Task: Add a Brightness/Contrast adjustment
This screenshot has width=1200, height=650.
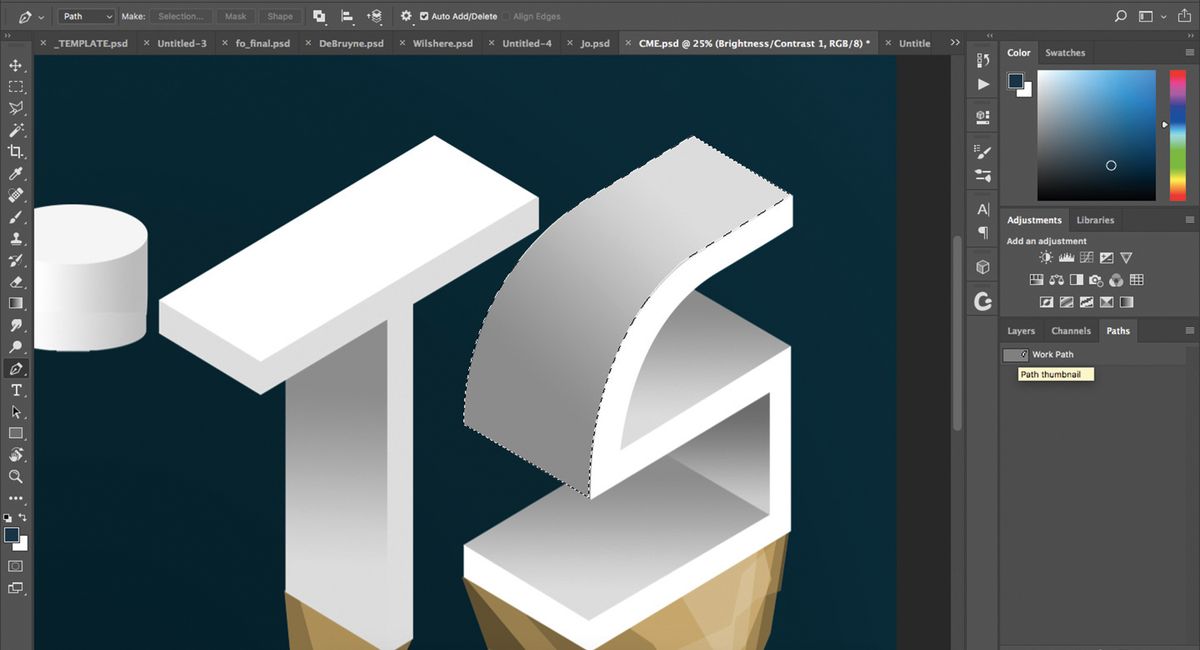Action: point(1046,257)
